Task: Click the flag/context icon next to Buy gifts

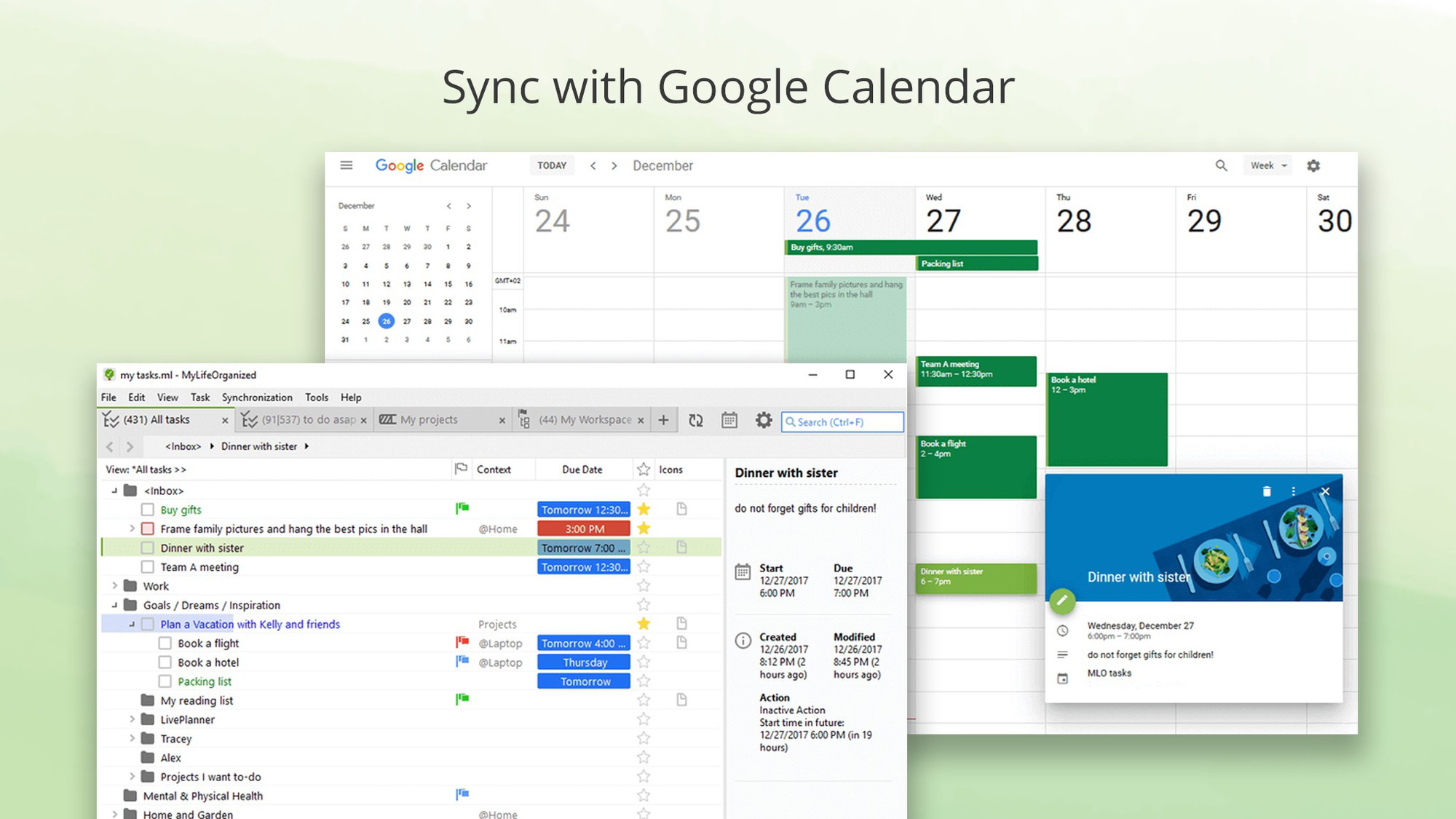Action: coord(461,509)
